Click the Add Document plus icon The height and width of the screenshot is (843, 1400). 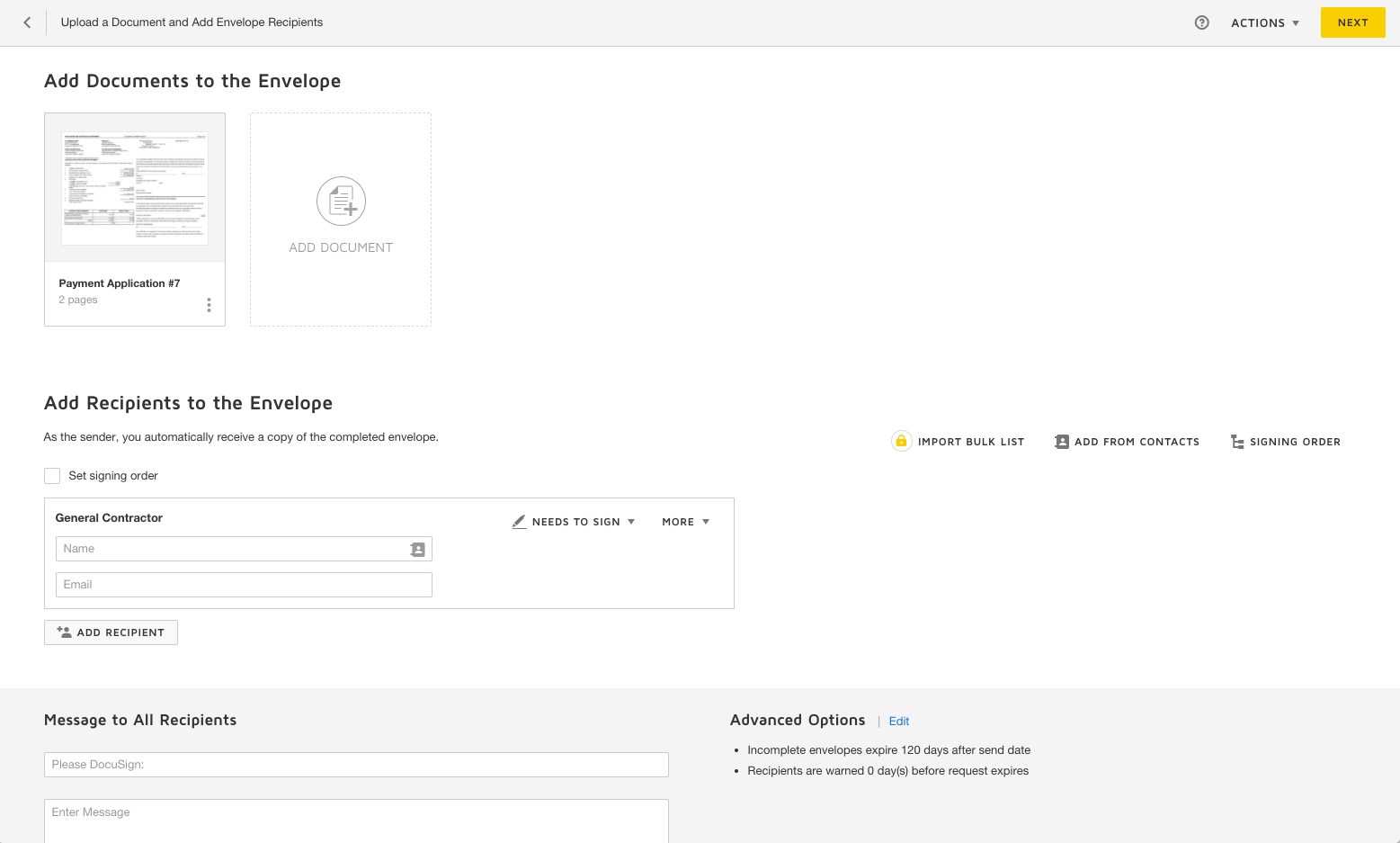click(x=341, y=202)
